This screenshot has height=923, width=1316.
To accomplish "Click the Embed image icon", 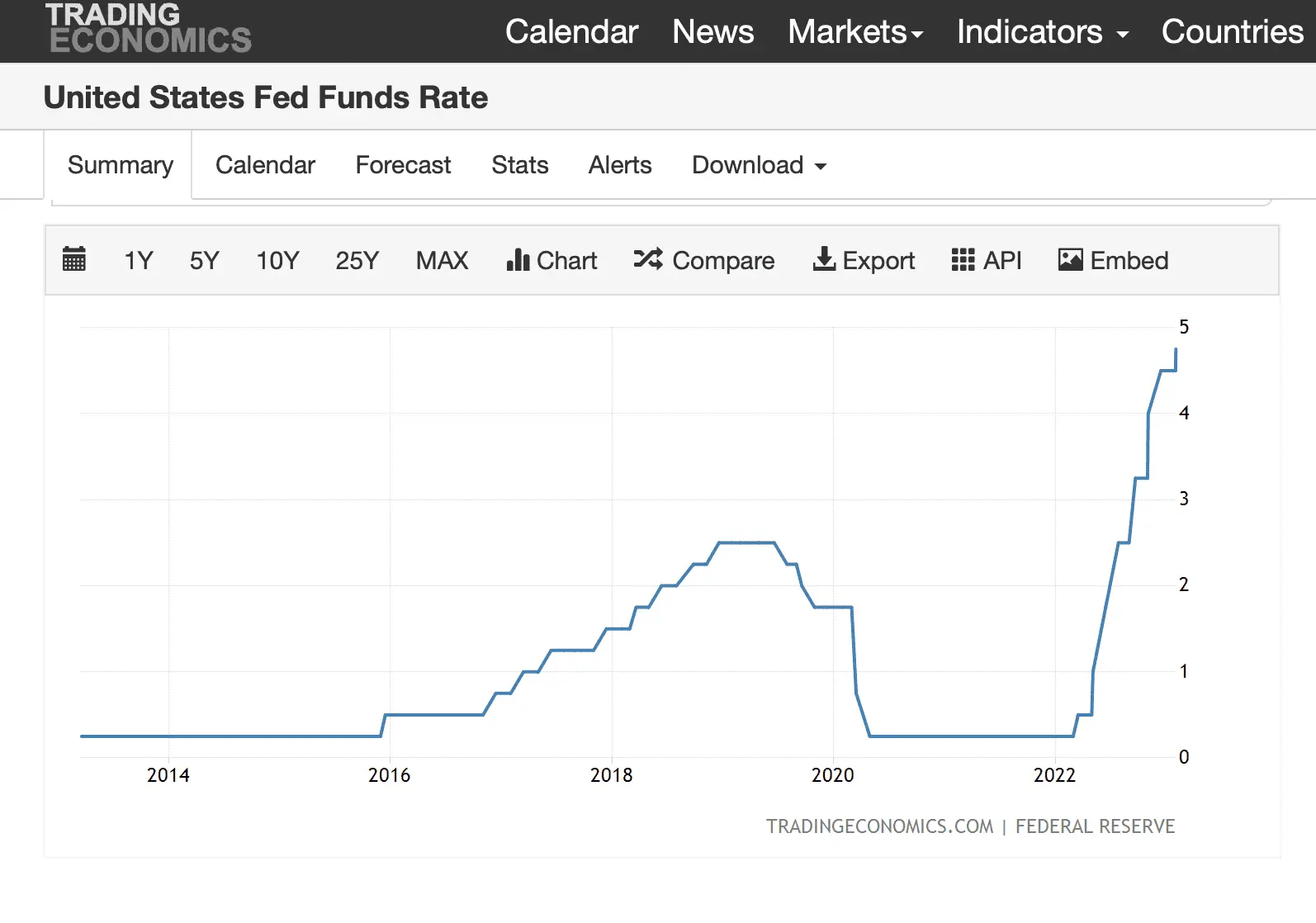I will point(1070,260).
